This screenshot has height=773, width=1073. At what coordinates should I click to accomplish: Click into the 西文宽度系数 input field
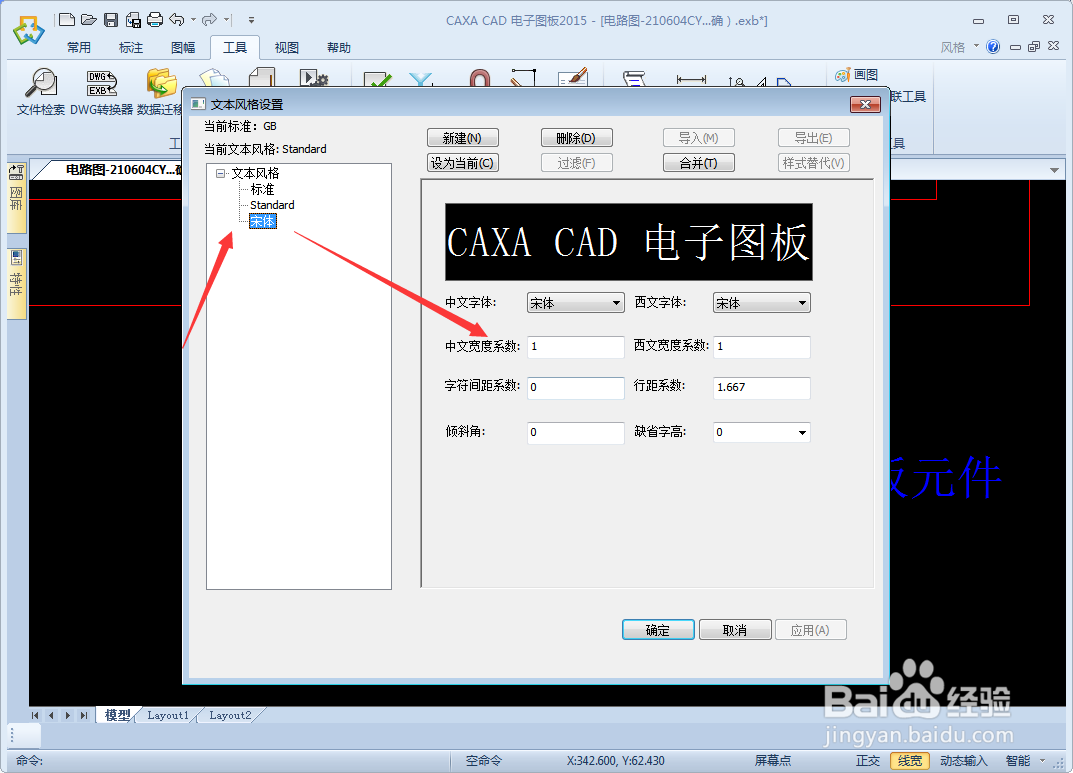(762, 347)
